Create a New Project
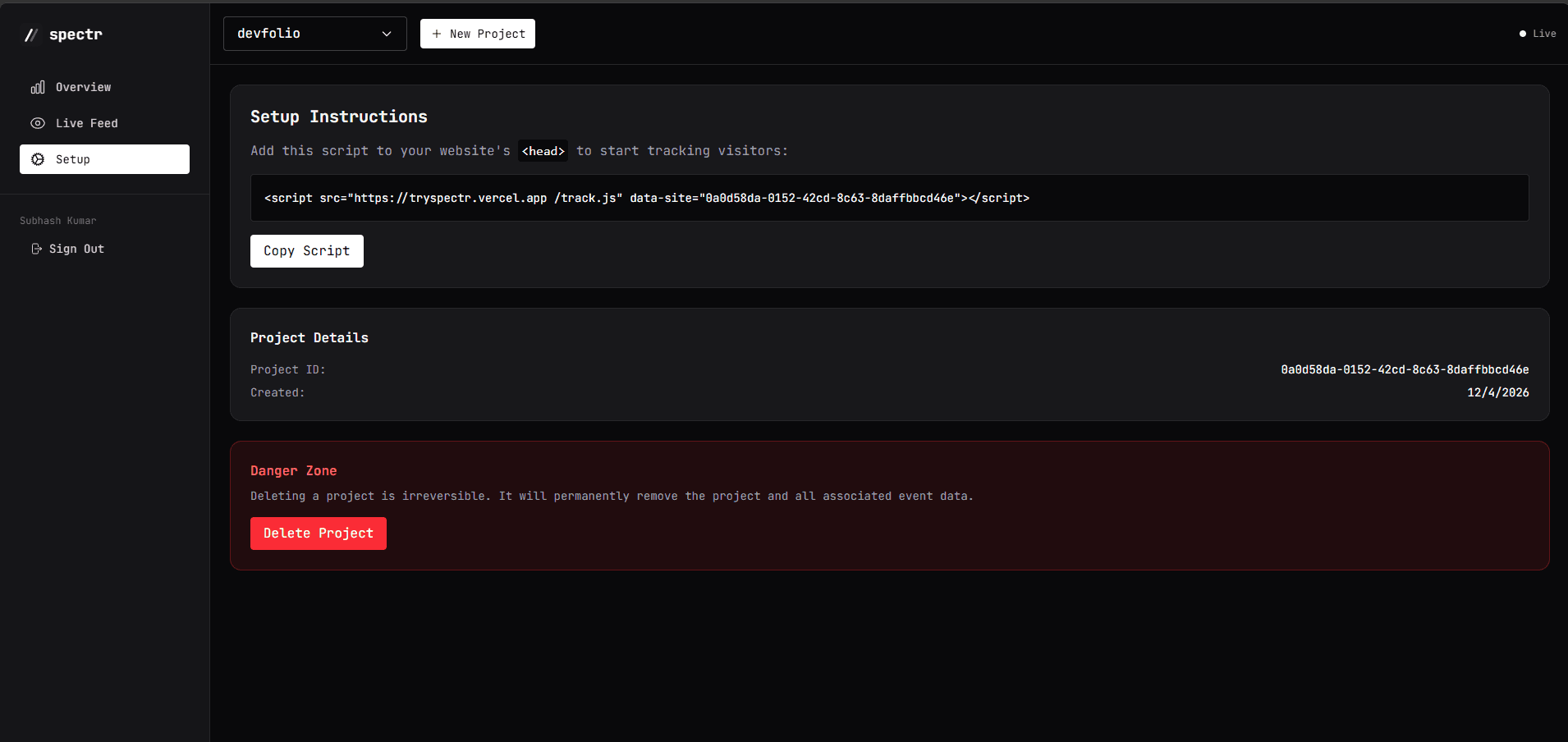 pos(478,34)
